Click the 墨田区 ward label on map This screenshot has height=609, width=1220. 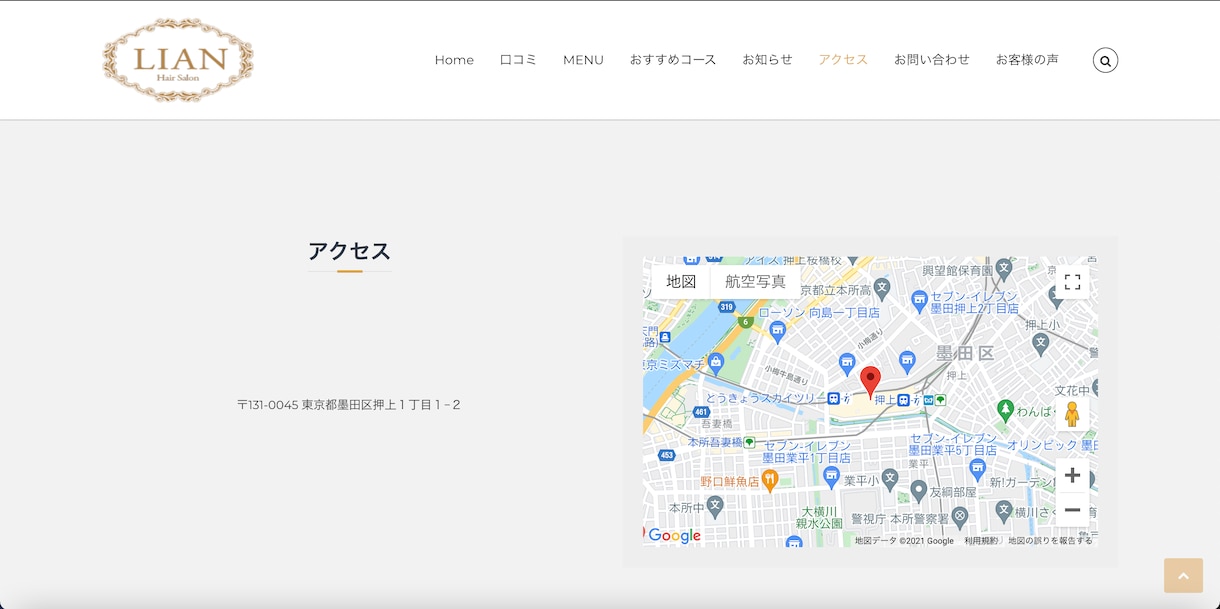coord(965,354)
